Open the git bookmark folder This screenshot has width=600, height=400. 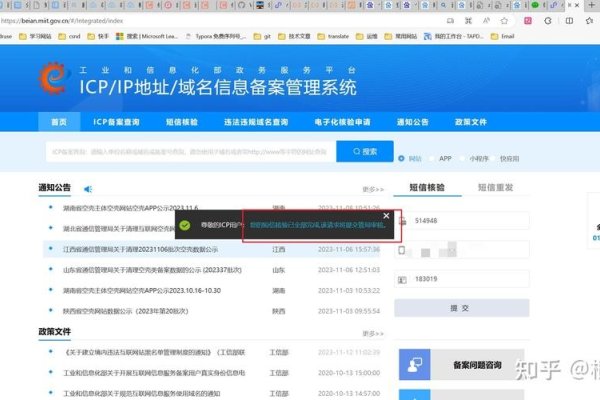tap(262, 36)
